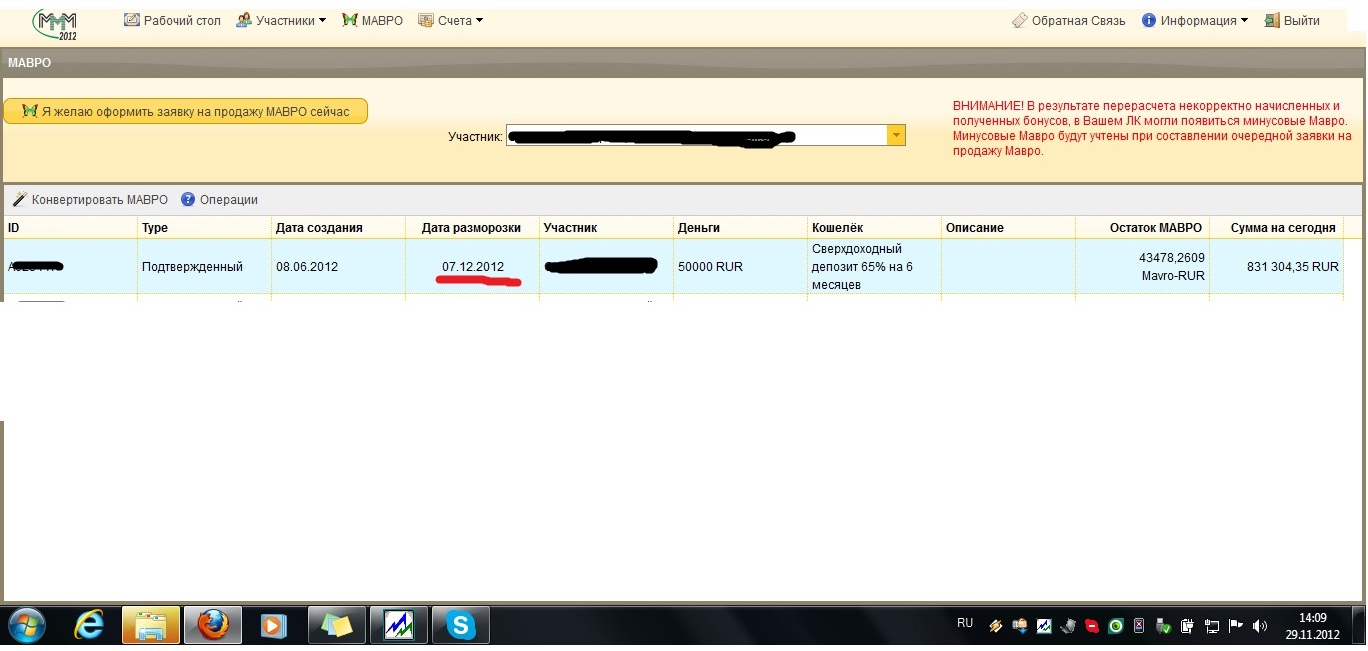The image size is (1368, 651).
Task: Click the Show desktop strip
Action: coord(1360,626)
